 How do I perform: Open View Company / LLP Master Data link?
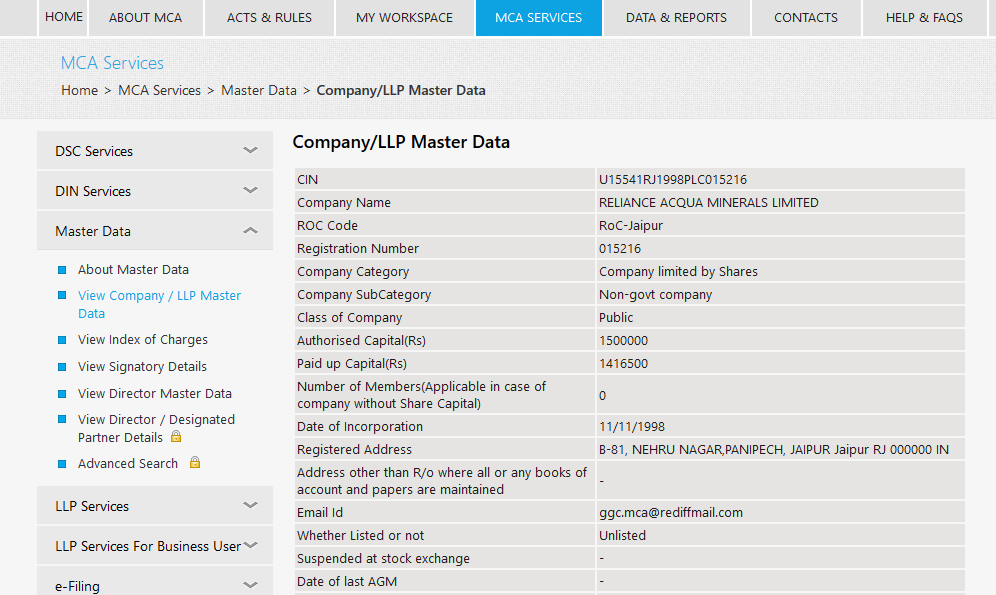click(159, 304)
